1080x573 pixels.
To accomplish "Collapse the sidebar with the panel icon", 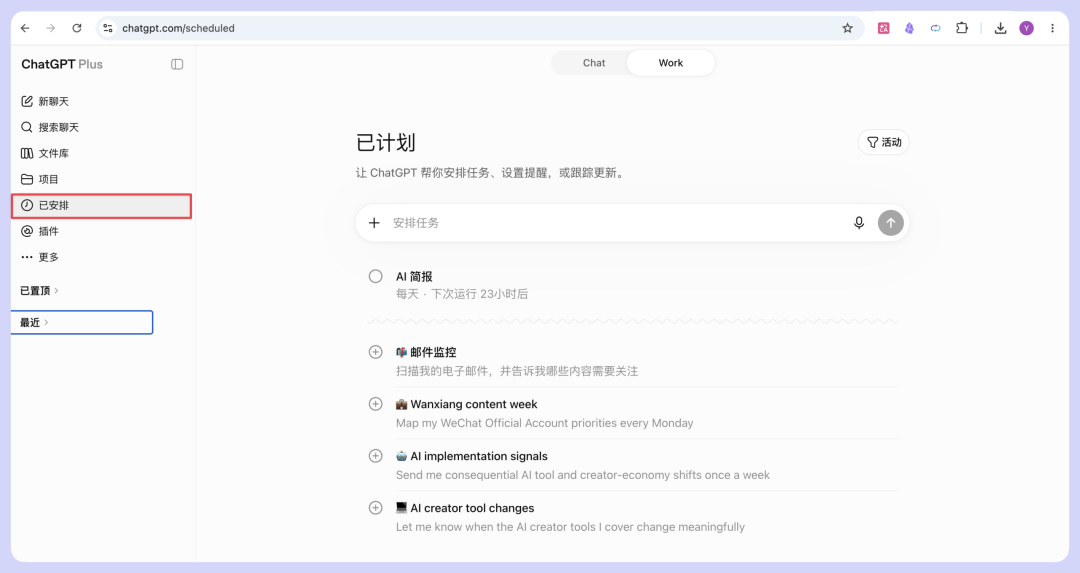I will pyautogui.click(x=177, y=64).
